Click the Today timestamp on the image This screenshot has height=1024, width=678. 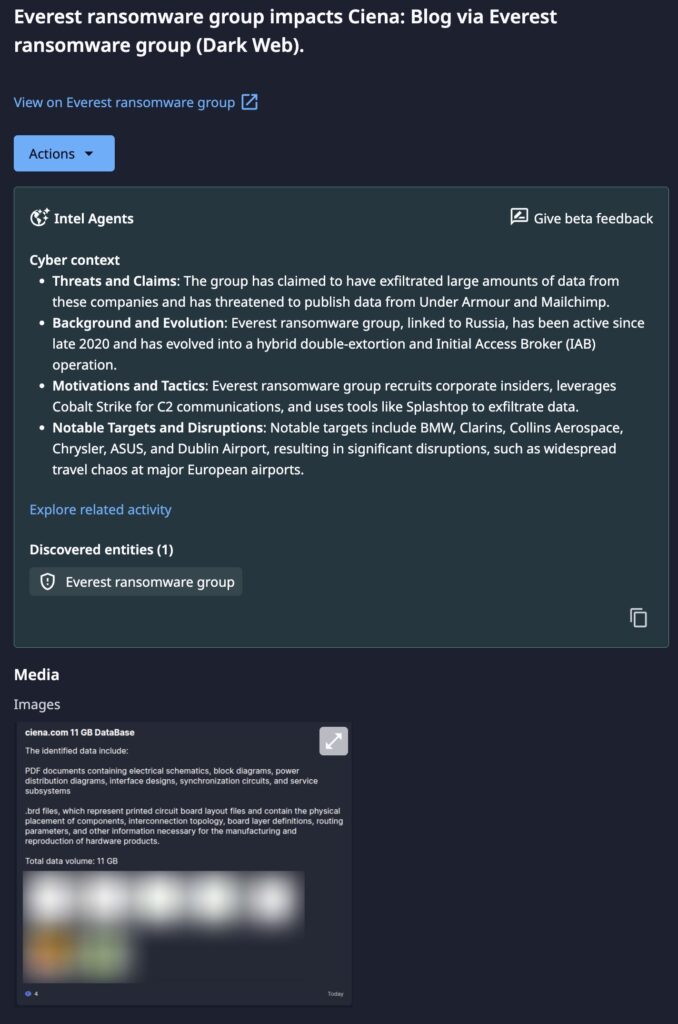coord(335,994)
